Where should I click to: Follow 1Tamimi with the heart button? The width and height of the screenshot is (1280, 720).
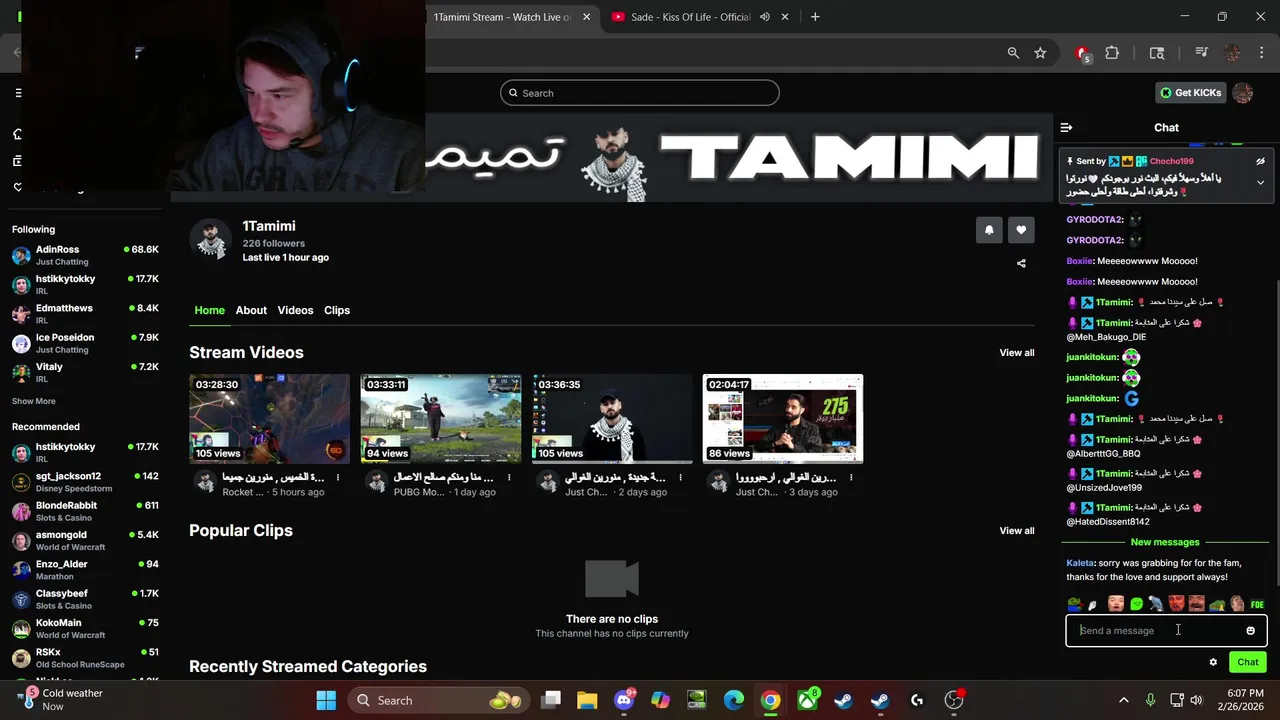click(1021, 230)
